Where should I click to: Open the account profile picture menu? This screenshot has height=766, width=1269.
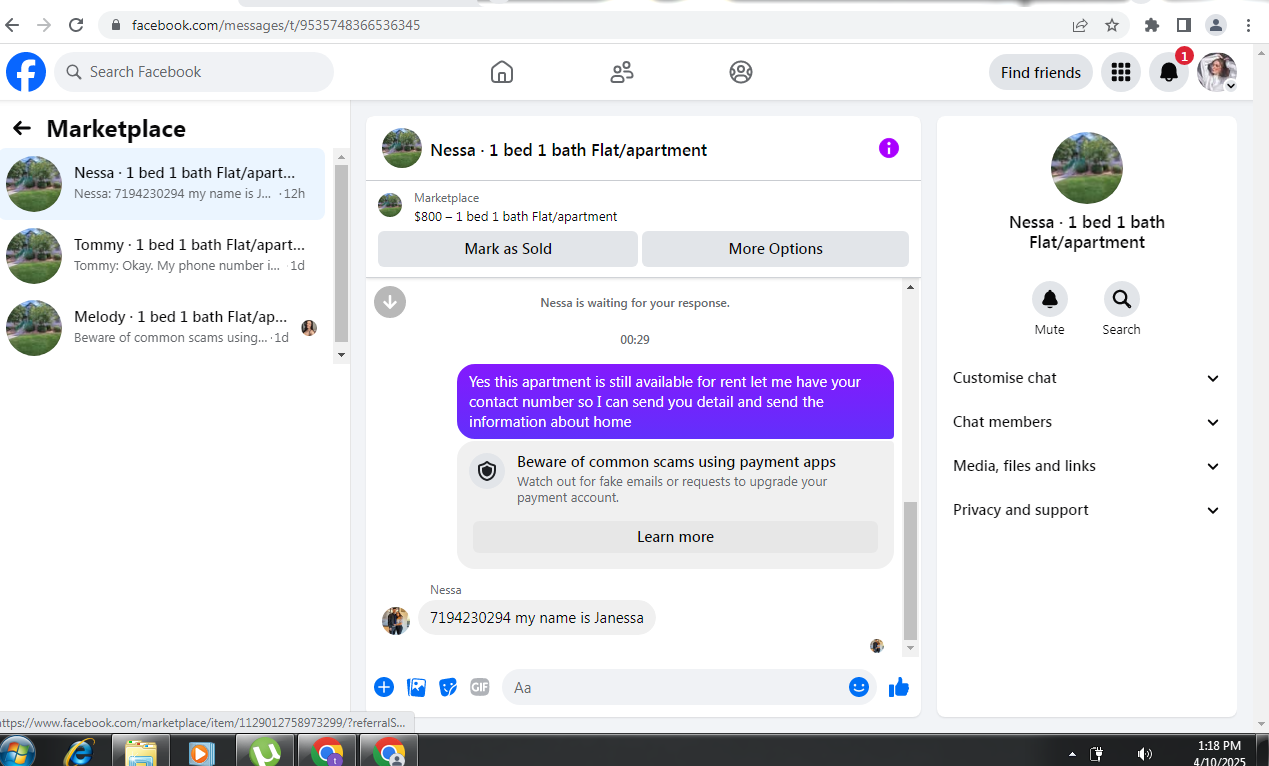1217,72
